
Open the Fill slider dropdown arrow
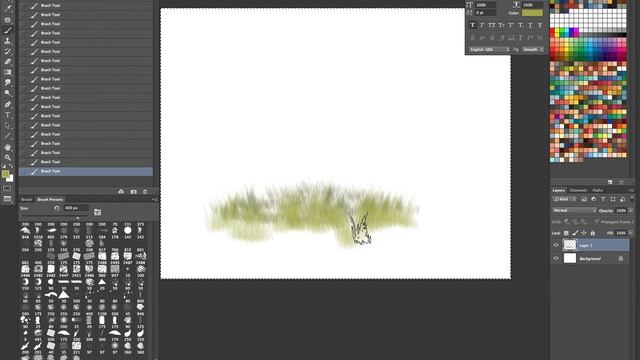point(631,233)
